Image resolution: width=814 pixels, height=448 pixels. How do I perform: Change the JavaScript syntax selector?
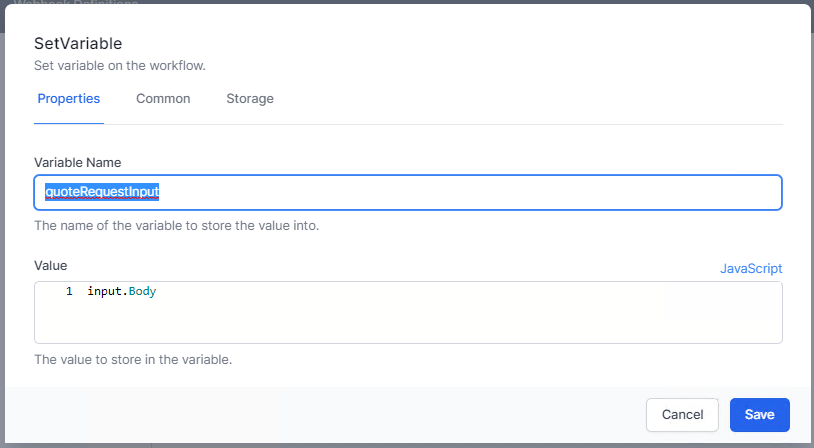click(x=751, y=268)
